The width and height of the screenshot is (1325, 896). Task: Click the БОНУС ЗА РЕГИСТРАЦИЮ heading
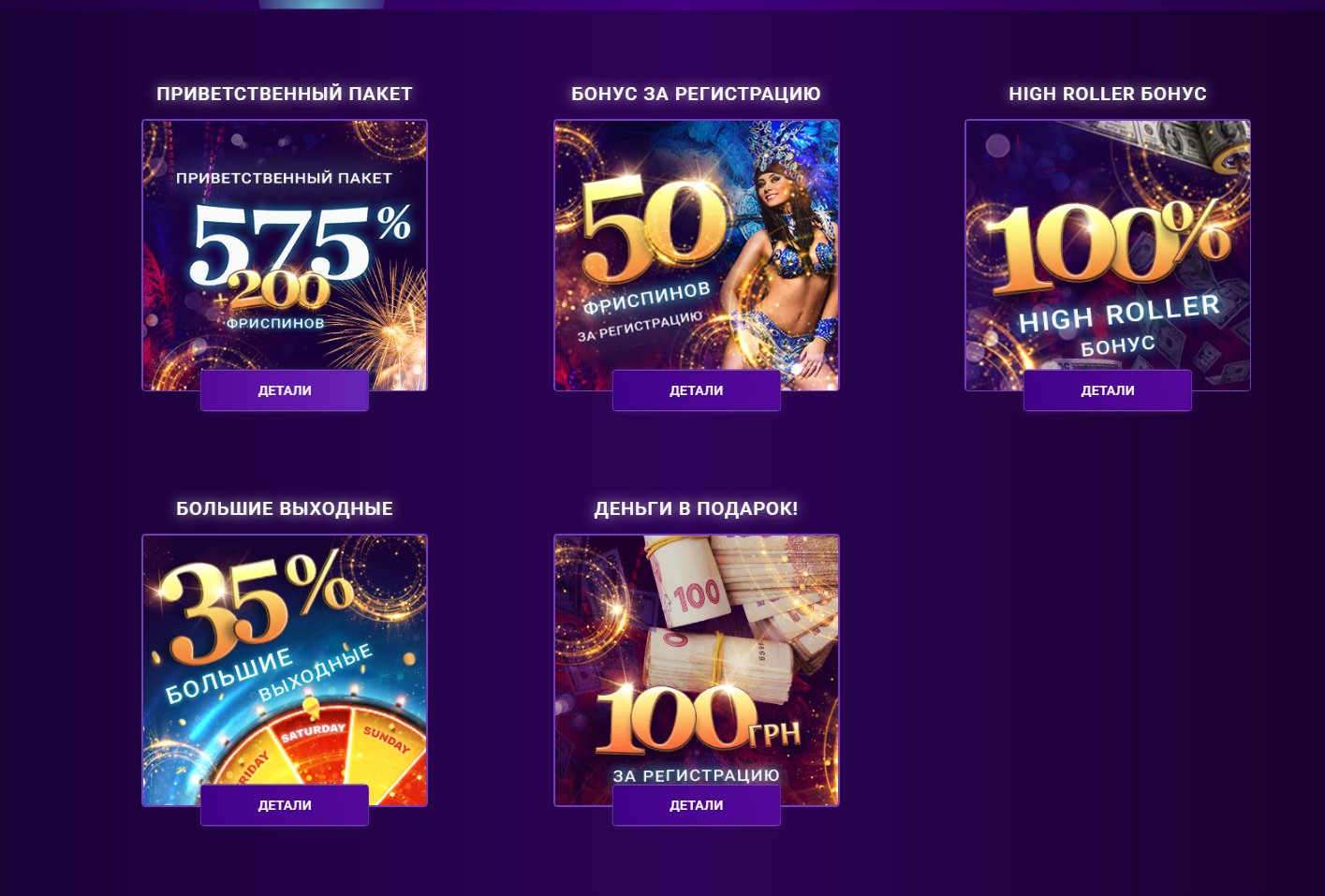[697, 94]
